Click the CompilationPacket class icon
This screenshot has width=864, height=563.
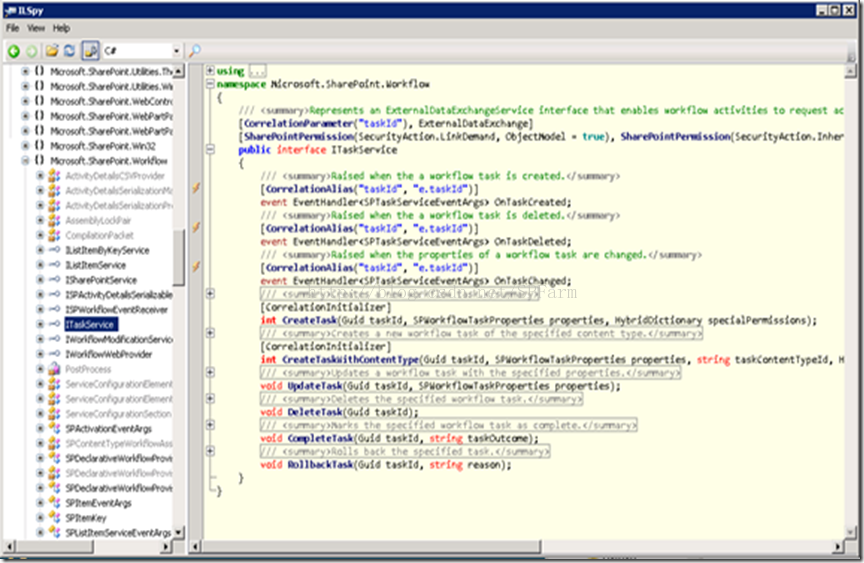point(55,235)
